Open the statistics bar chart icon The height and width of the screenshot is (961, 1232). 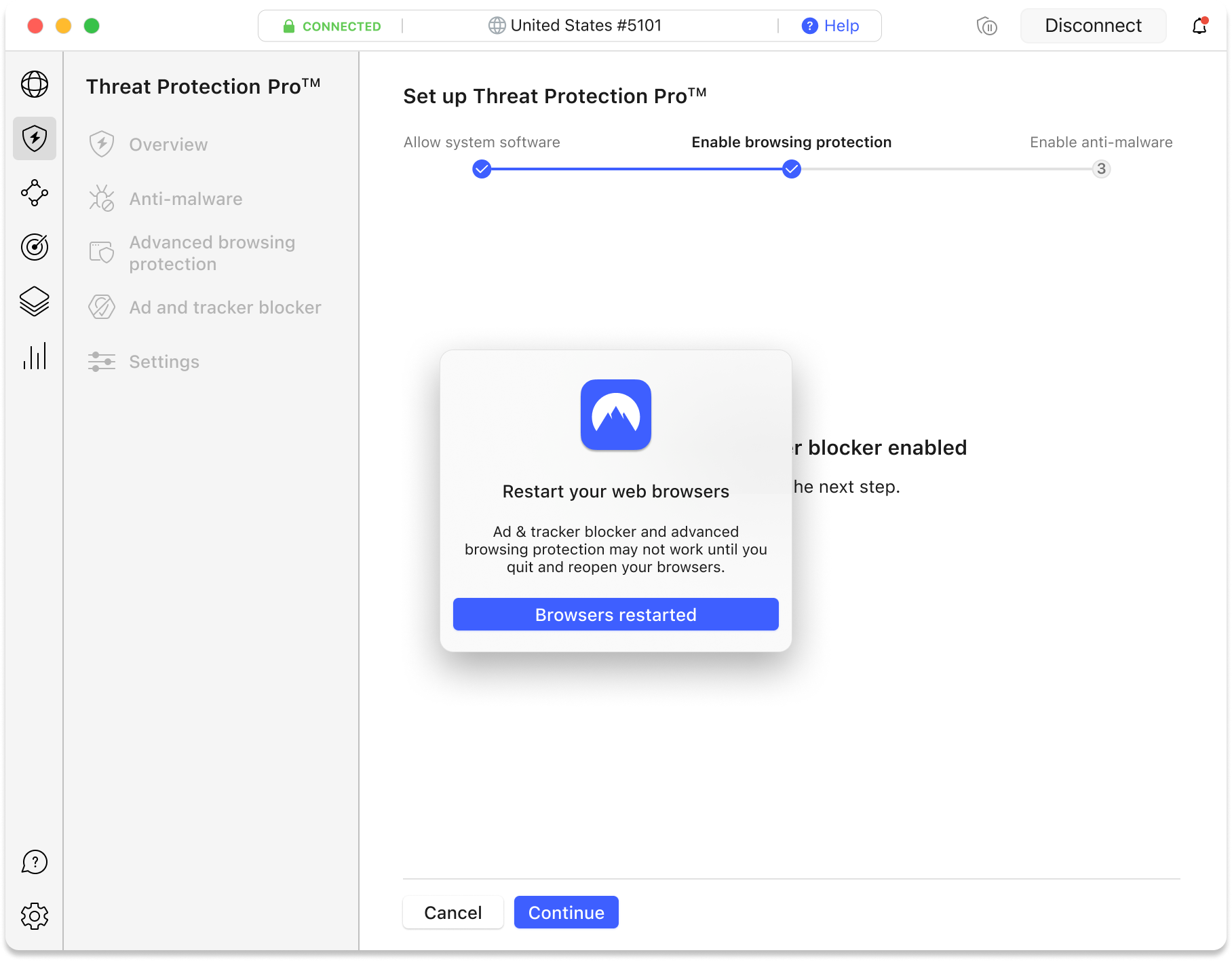point(35,356)
